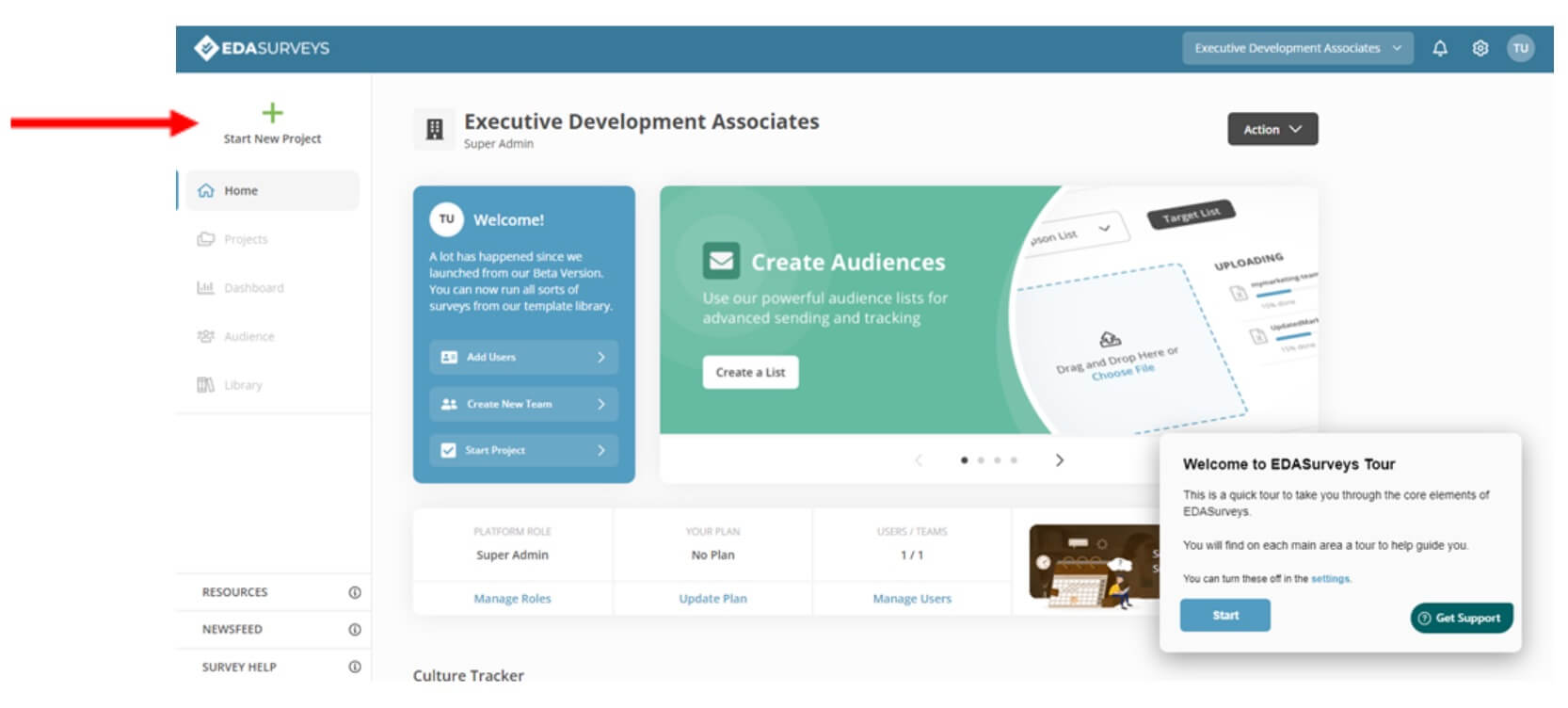1568x708 pixels.
Task: Click the Start Project arrow chevron
Action: click(x=600, y=450)
